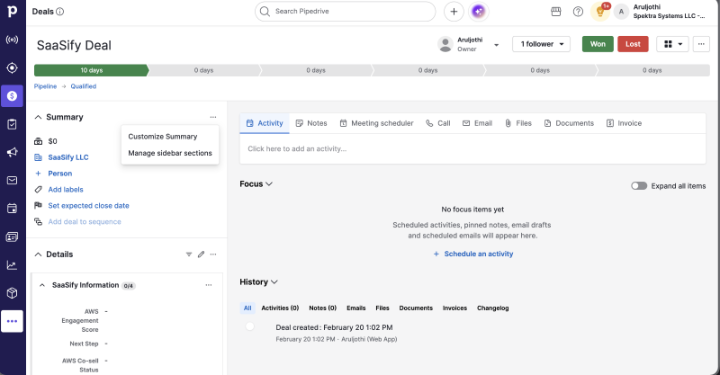The height and width of the screenshot is (375, 720).
Task: Open the SaaSify LLC organization link
Action: click(x=68, y=157)
